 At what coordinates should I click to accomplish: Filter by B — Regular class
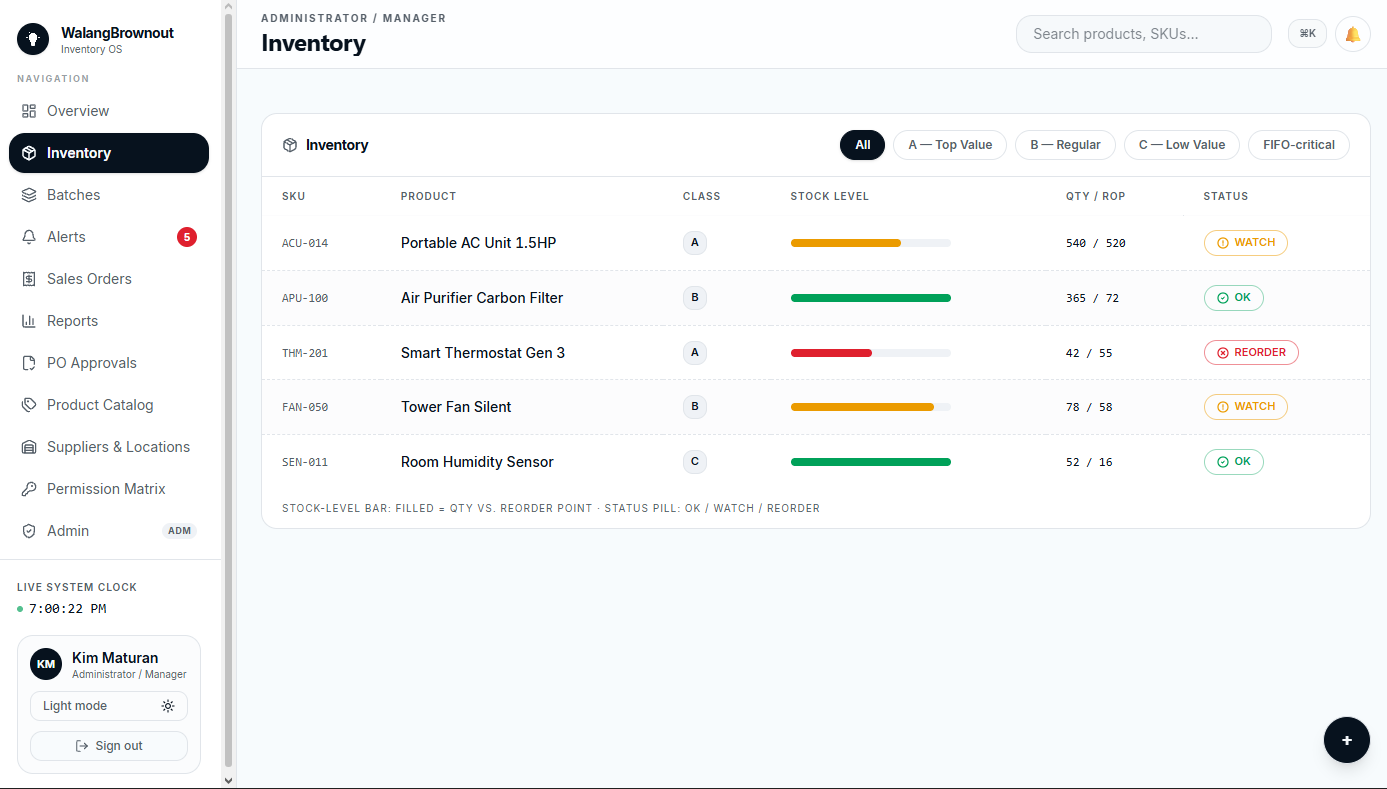coord(1065,145)
